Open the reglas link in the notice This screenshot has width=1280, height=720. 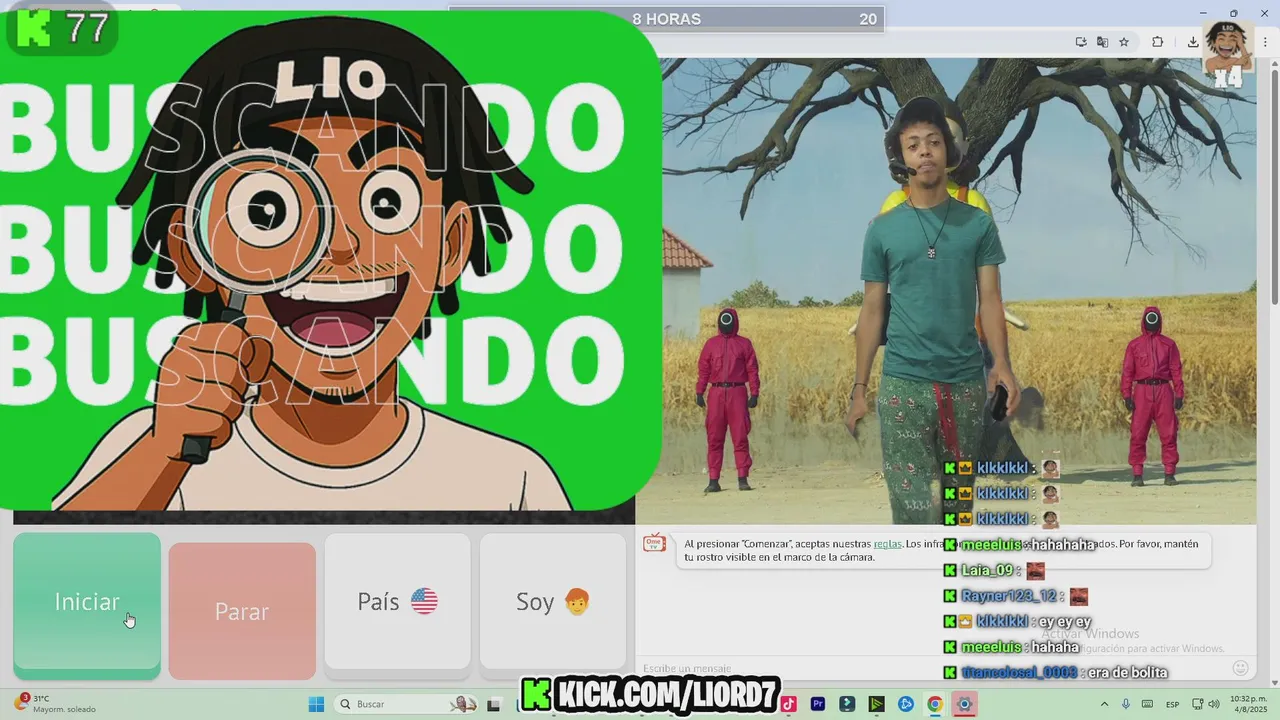887,544
